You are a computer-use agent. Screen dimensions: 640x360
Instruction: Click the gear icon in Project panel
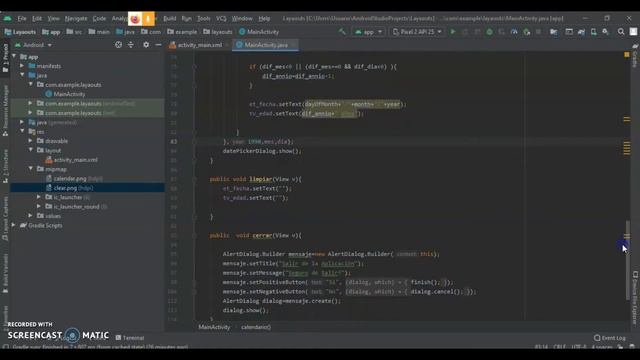146,45
